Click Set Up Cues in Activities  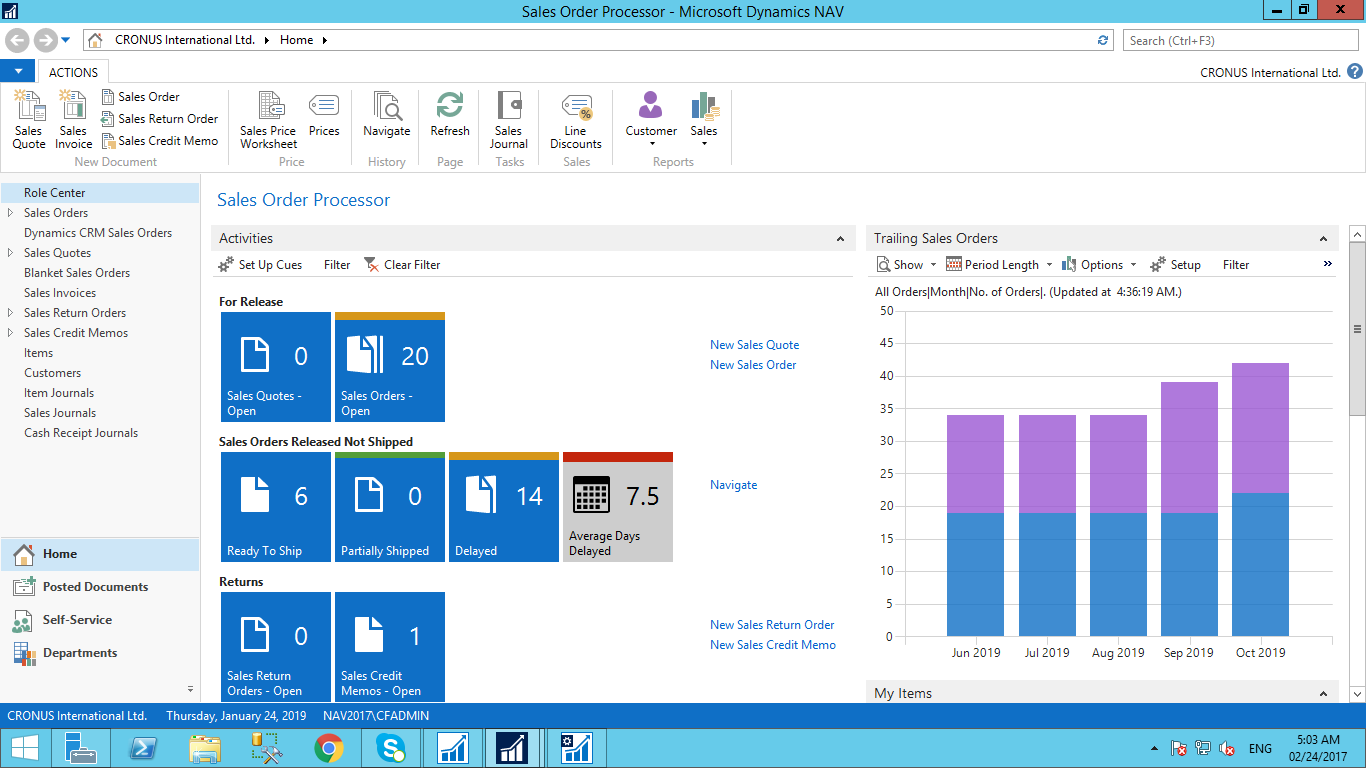tap(260, 265)
